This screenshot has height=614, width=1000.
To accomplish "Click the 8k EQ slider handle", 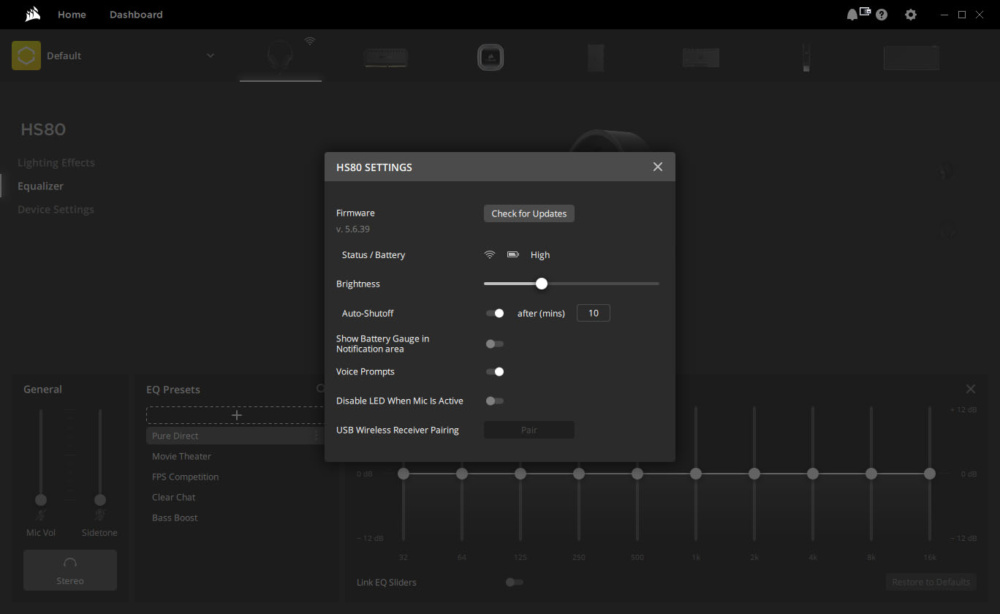I will (871, 474).
